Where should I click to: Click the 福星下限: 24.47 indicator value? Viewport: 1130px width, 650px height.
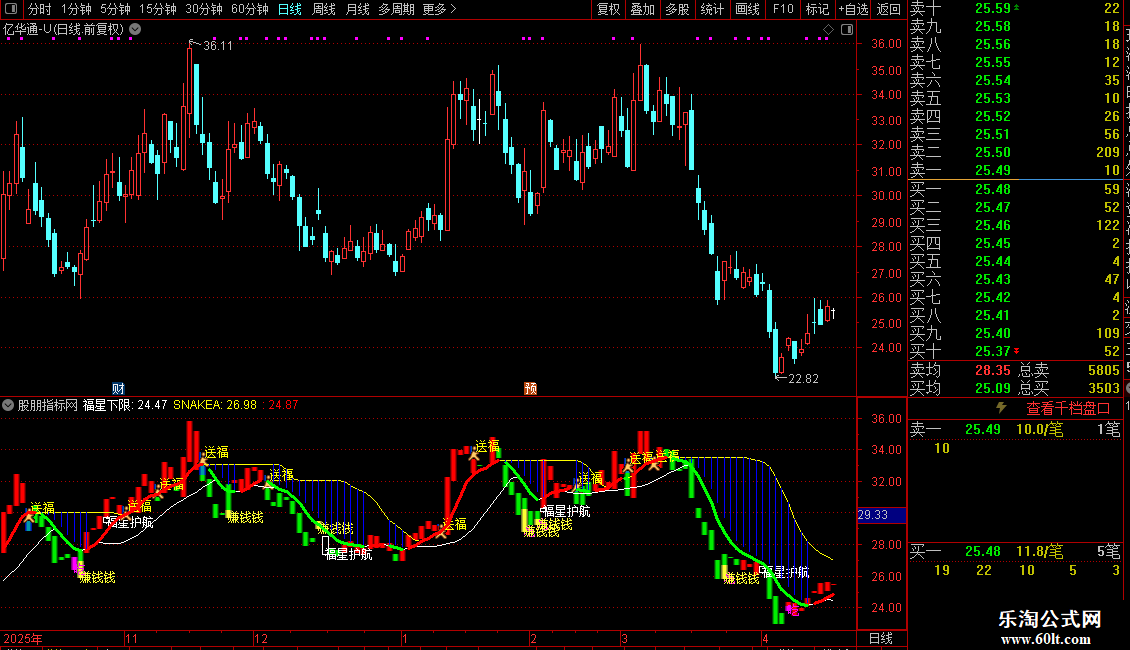point(125,405)
